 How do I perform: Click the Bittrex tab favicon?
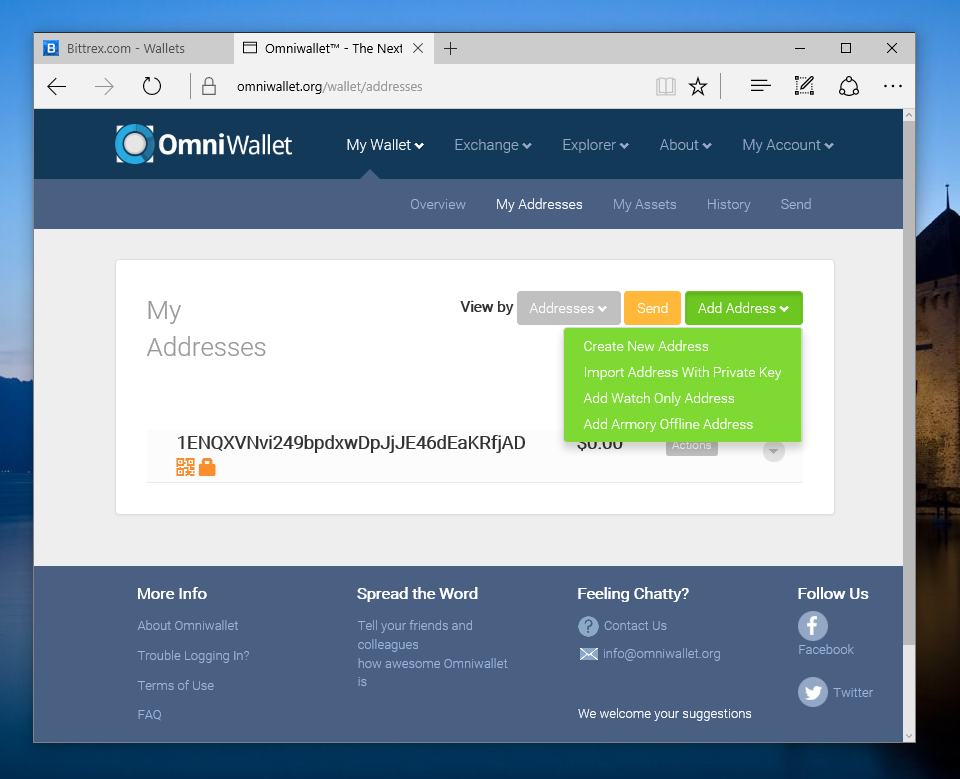51,48
